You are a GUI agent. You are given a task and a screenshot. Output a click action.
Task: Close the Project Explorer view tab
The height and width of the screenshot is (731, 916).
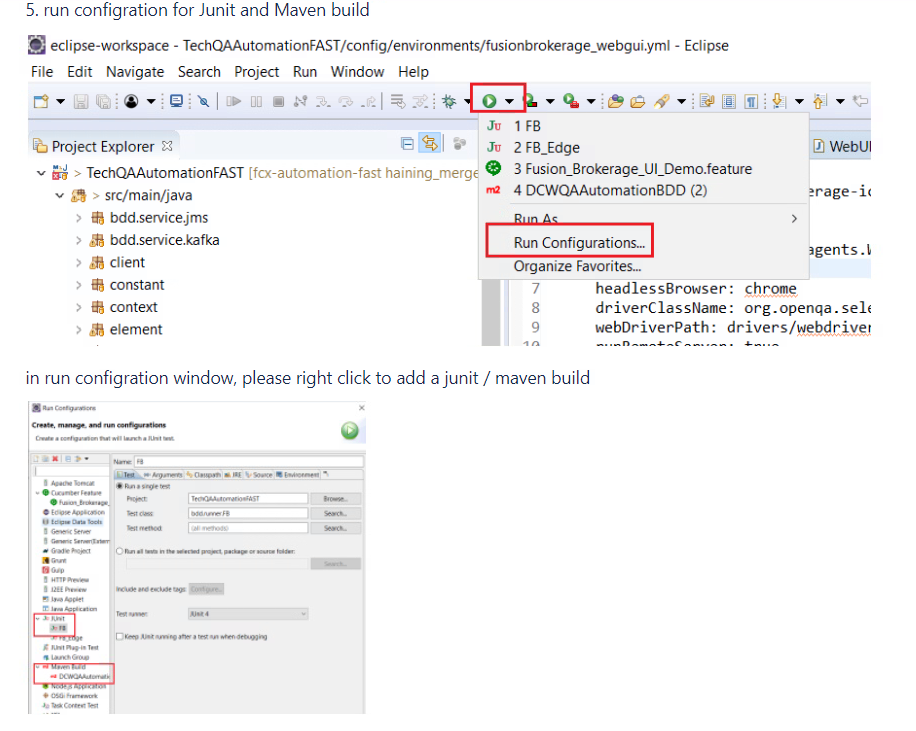pos(167,146)
